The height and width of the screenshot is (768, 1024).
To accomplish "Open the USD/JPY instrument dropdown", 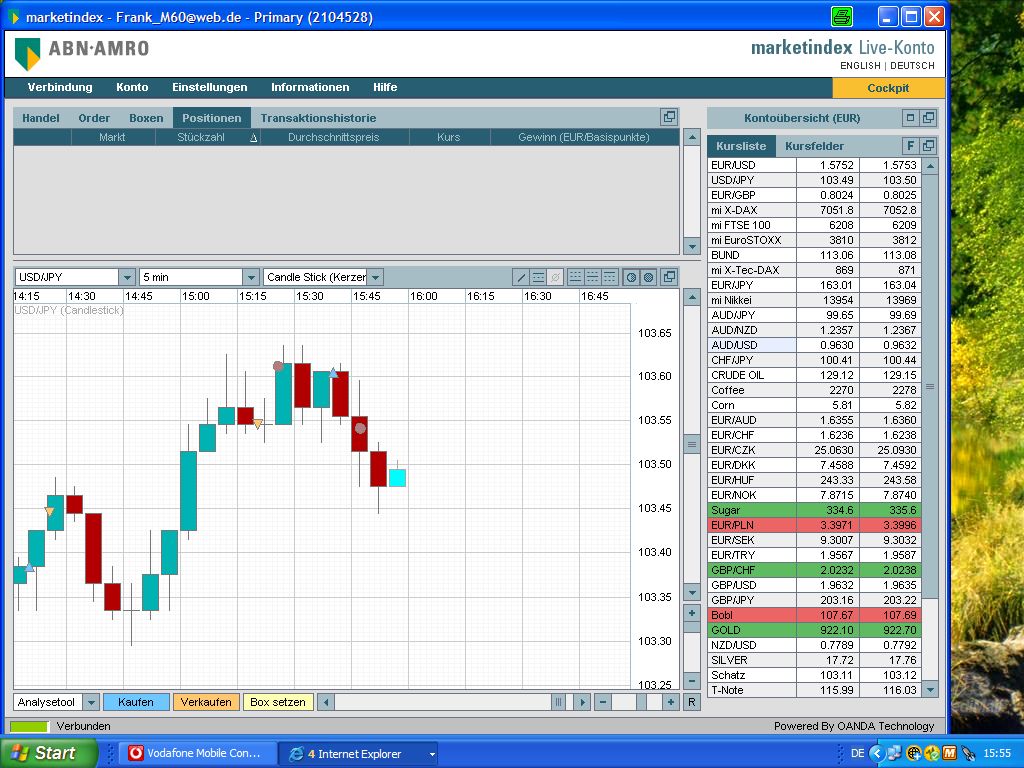I will pos(127,278).
